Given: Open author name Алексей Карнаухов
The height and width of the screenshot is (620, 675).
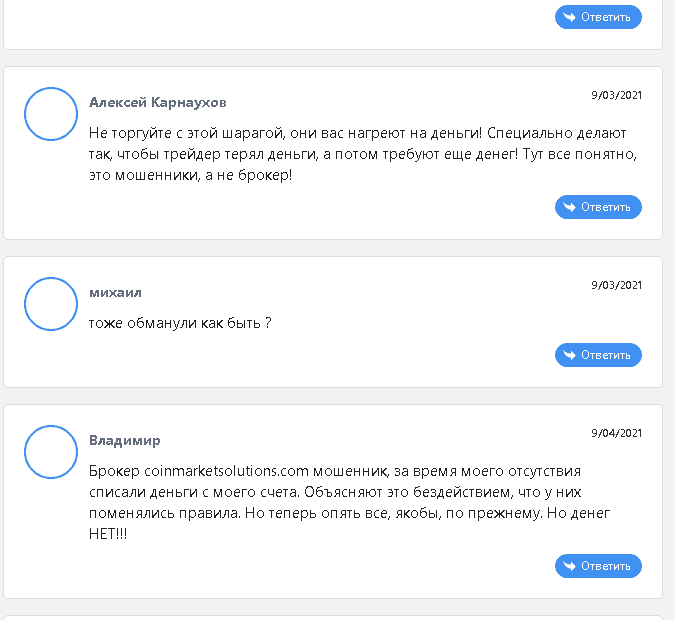Looking at the screenshot, I should (157, 102).
